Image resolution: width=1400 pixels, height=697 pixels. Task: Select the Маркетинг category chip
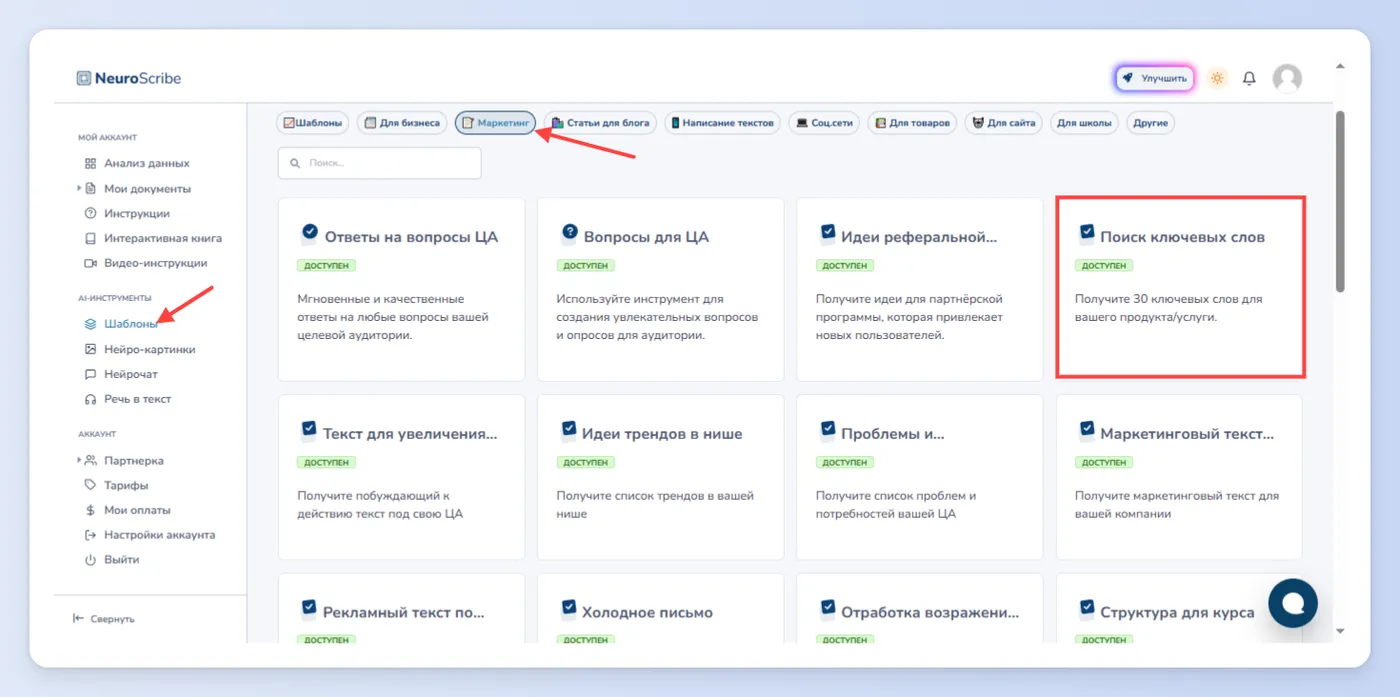496,123
